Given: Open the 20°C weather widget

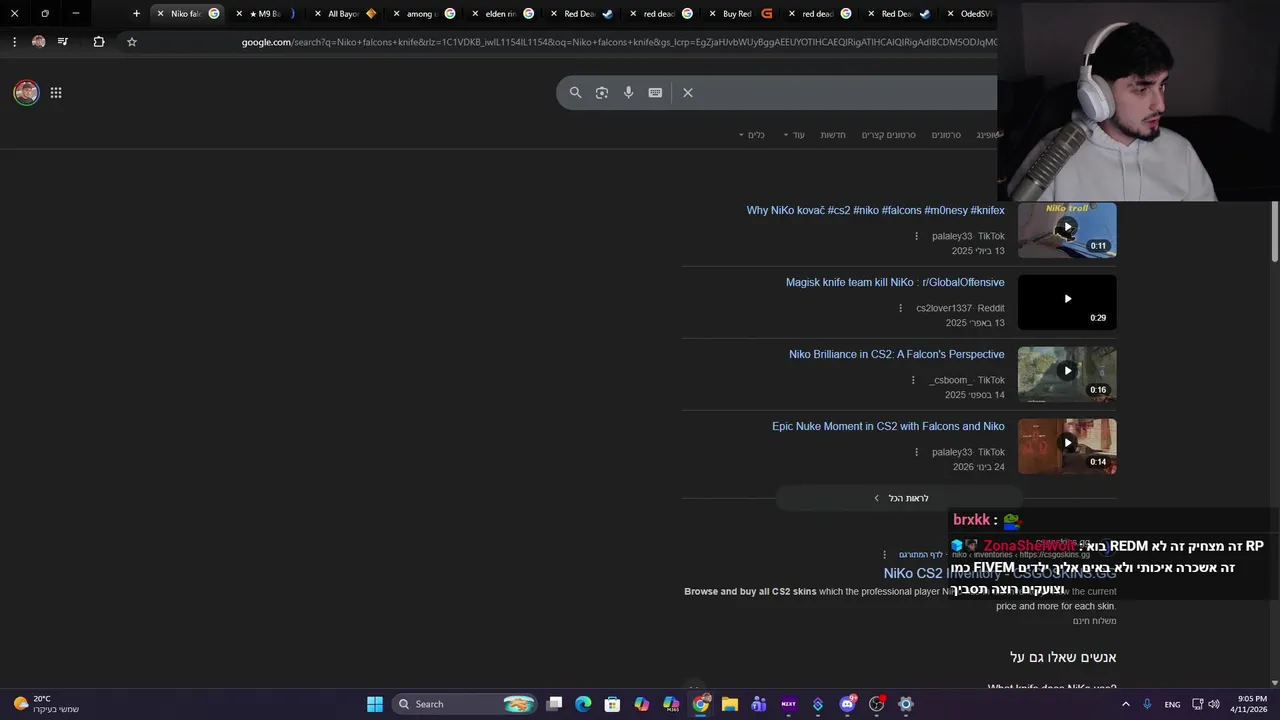Looking at the screenshot, I should (x=45, y=704).
